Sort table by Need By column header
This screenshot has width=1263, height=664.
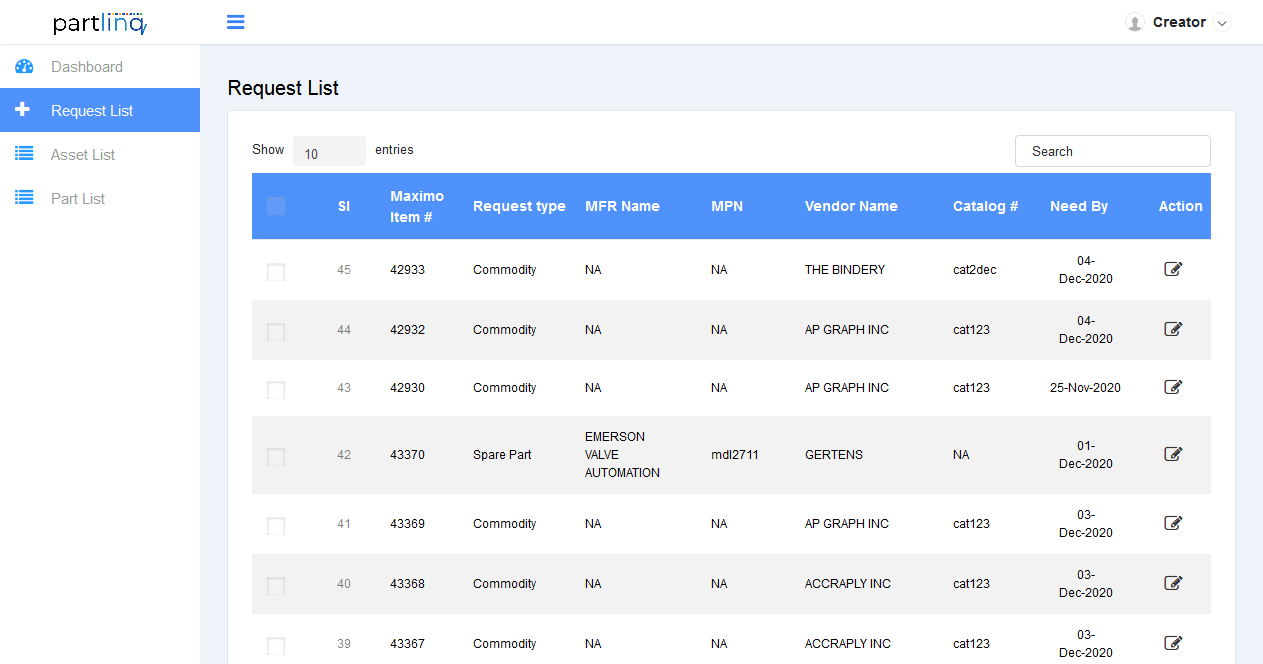click(1078, 206)
